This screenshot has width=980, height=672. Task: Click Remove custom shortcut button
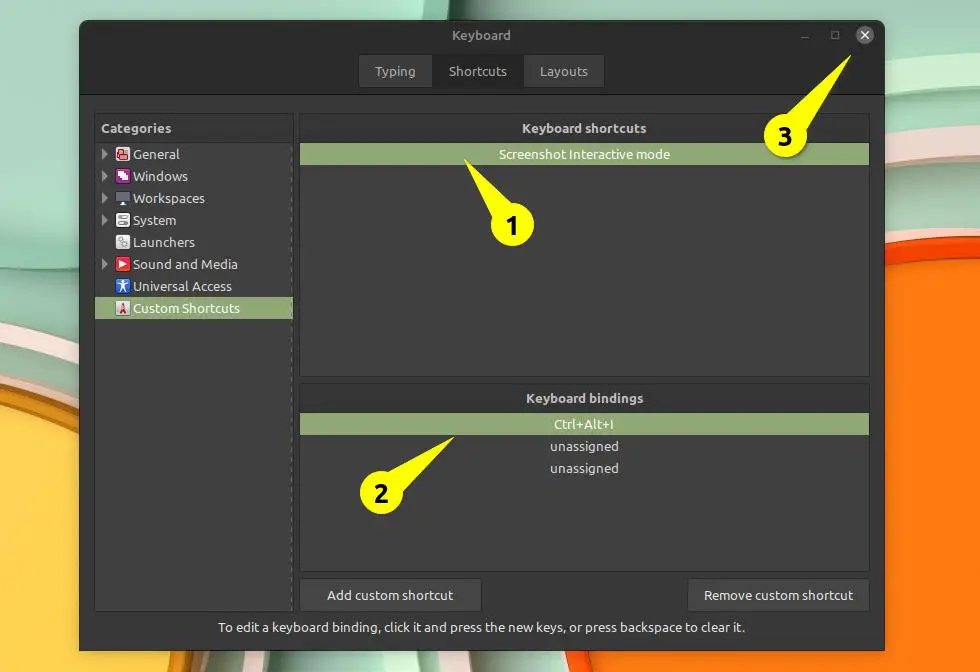point(778,595)
